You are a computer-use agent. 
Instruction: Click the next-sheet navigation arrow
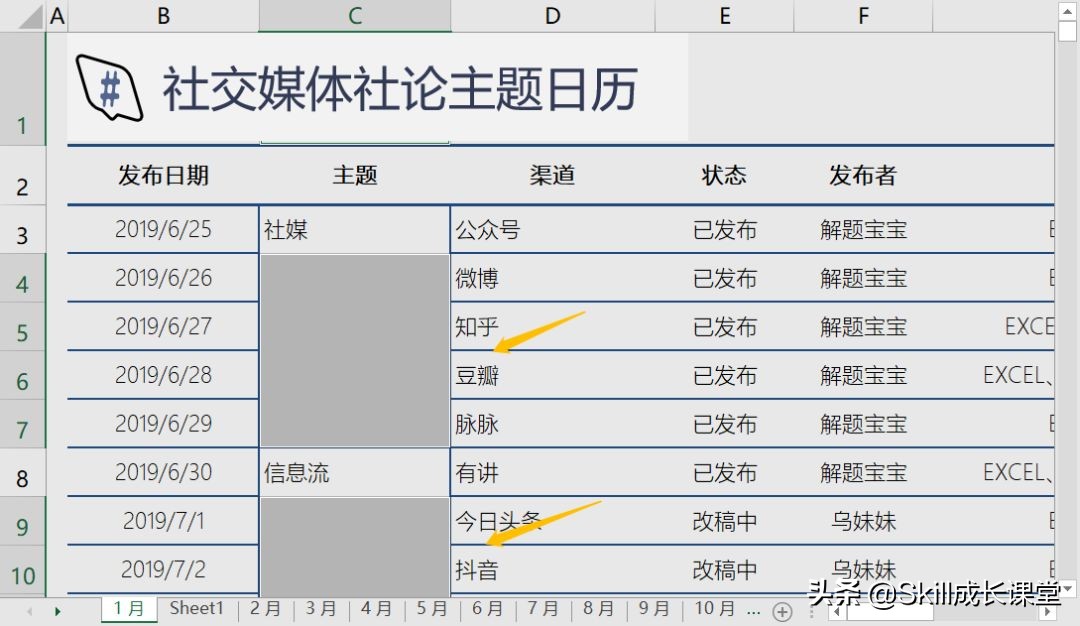click(57, 609)
